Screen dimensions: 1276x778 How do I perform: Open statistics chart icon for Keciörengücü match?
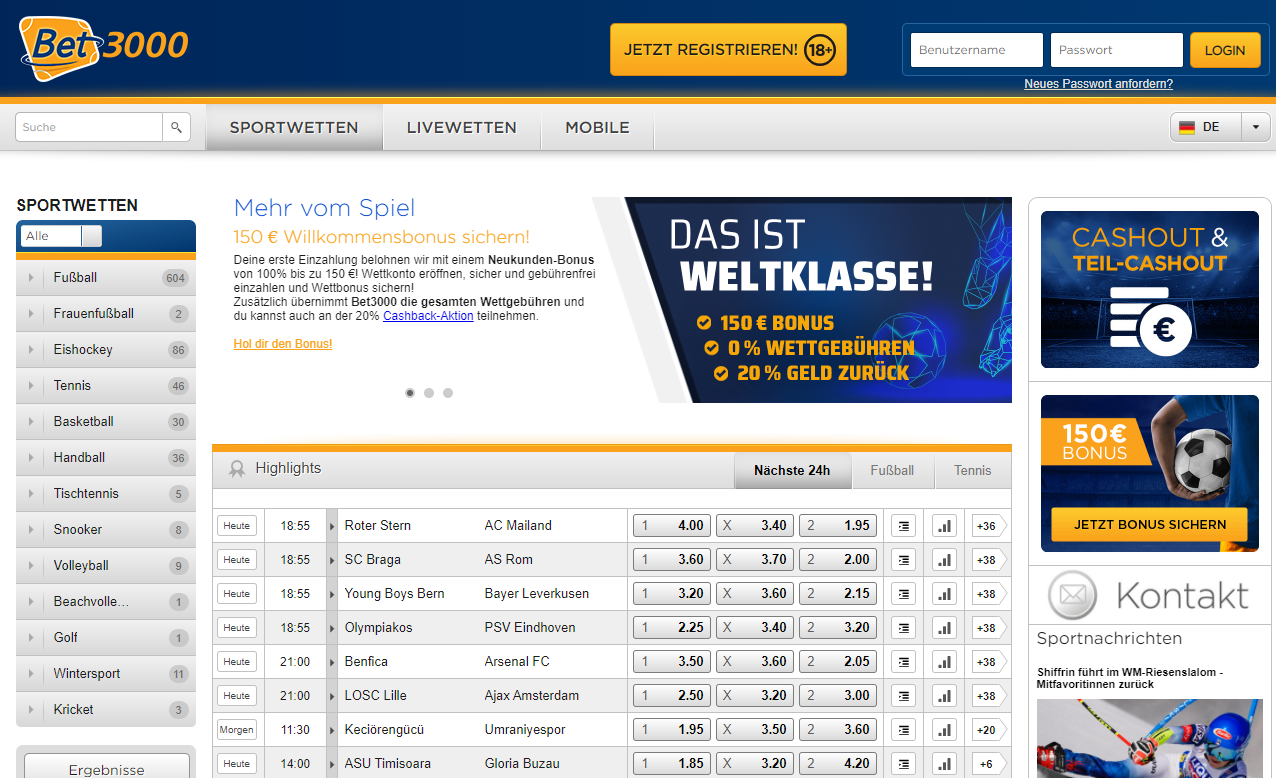click(x=944, y=730)
